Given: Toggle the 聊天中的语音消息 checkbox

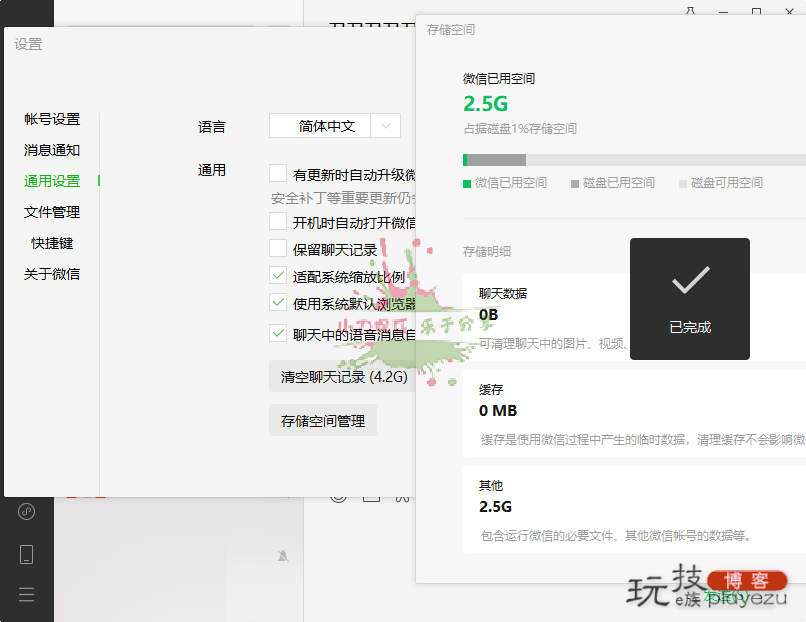Looking at the screenshot, I should (278, 333).
